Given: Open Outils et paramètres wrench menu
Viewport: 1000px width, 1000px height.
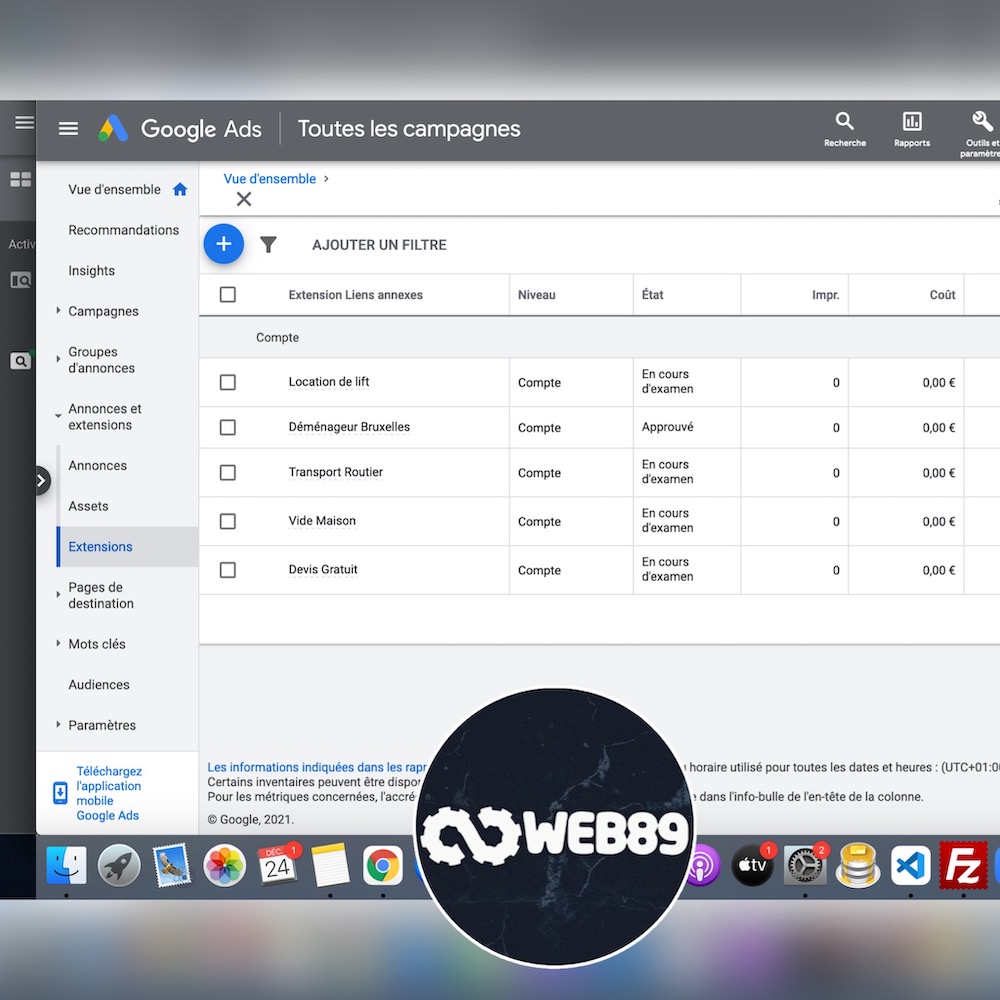Looking at the screenshot, I should click(x=981, y=134).
